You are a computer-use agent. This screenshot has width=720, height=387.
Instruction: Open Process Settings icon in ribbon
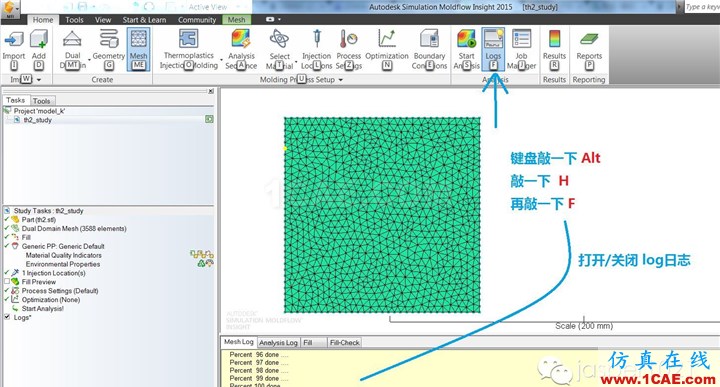coord(349,49)
